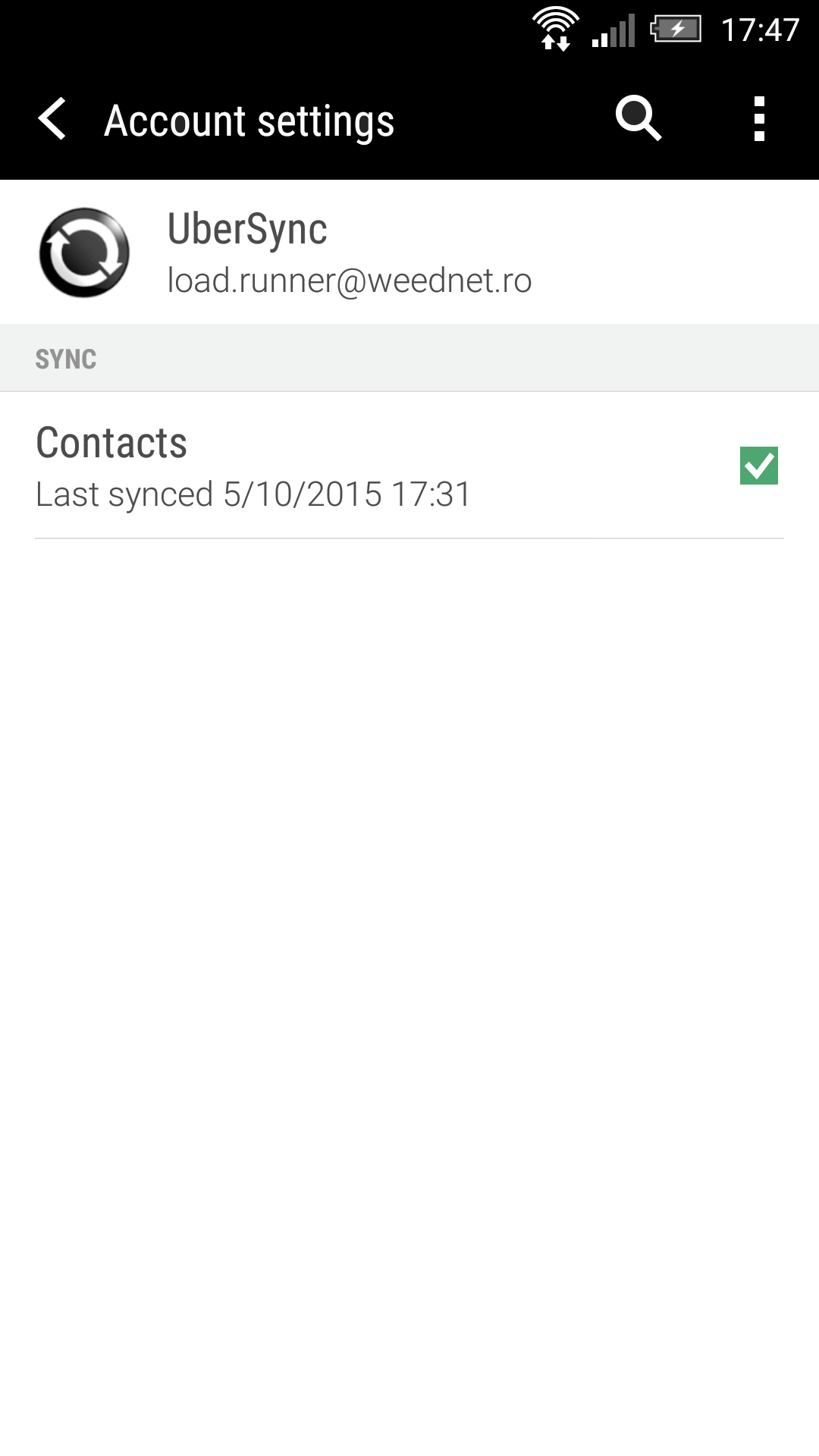Tap the Account settings title
The height and width of the screenshot is (1456, 819).
(x=249, y=121)
